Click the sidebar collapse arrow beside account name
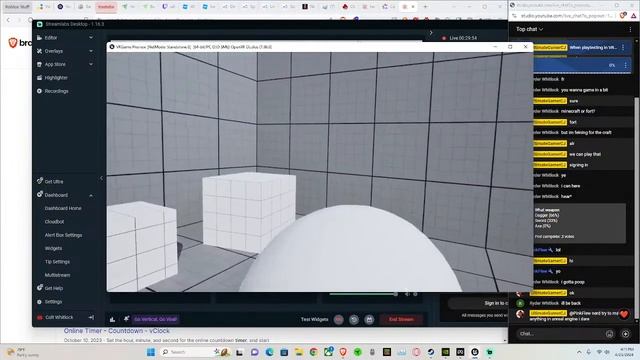Image resolution: width=640 pixels, height=360 pixels. (91, 317)
